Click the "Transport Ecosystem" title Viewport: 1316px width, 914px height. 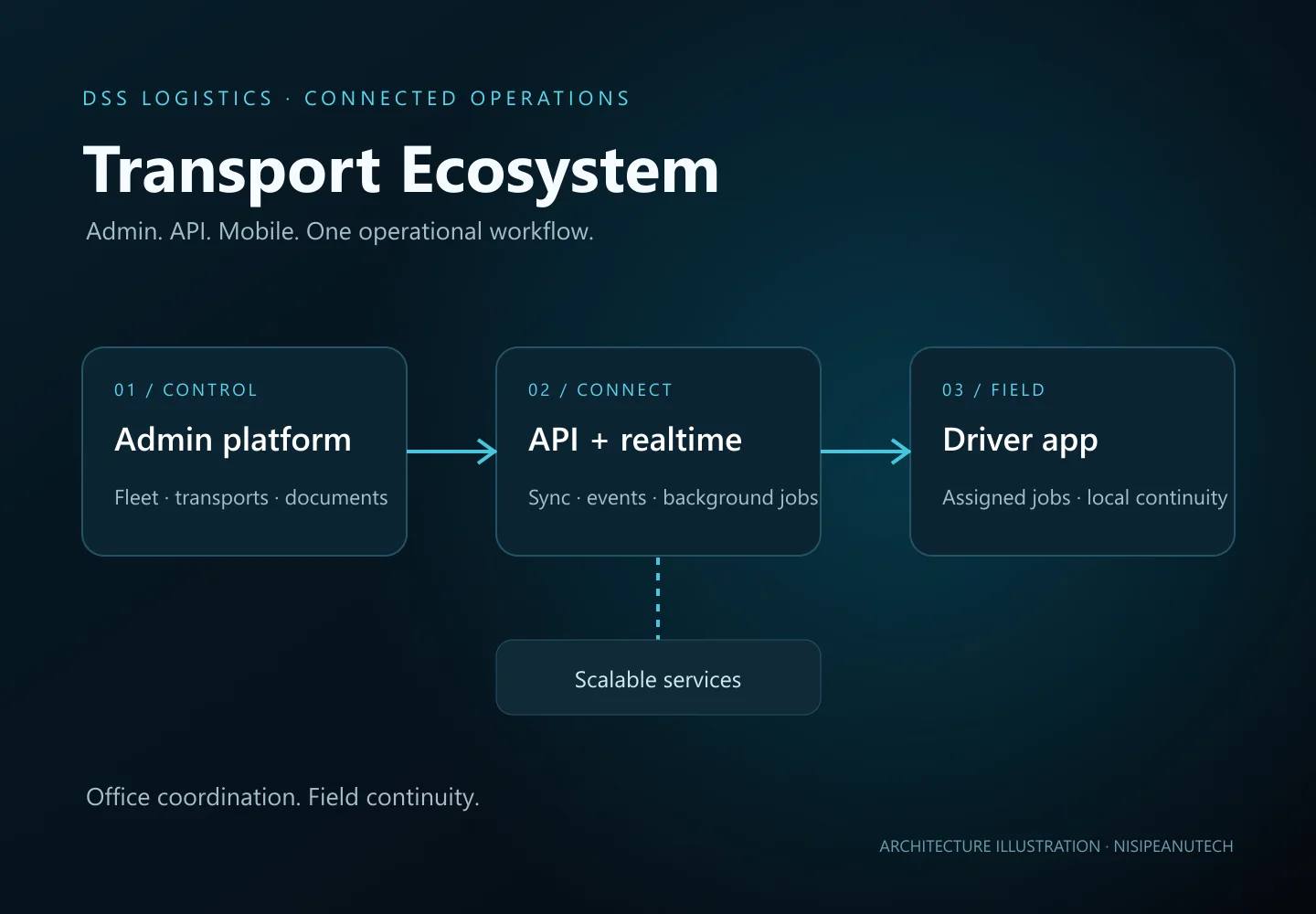pos(401,172)
